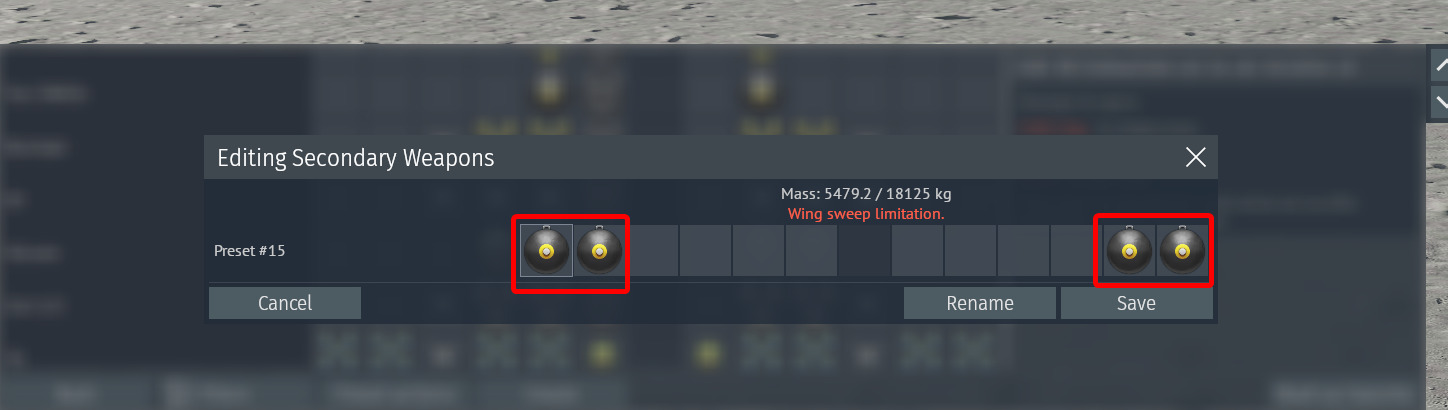Viewport: 1448px width, 410px height.
Task: Click the second-to-last bomb pylon slot
Action: coord(1129,250)
